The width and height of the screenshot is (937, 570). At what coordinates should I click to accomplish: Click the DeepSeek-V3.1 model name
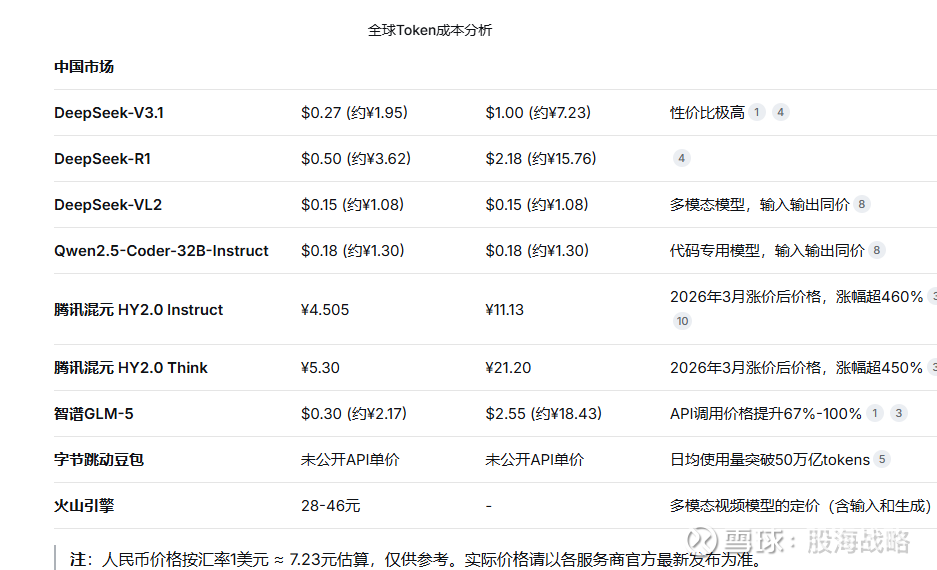(109, 113)
